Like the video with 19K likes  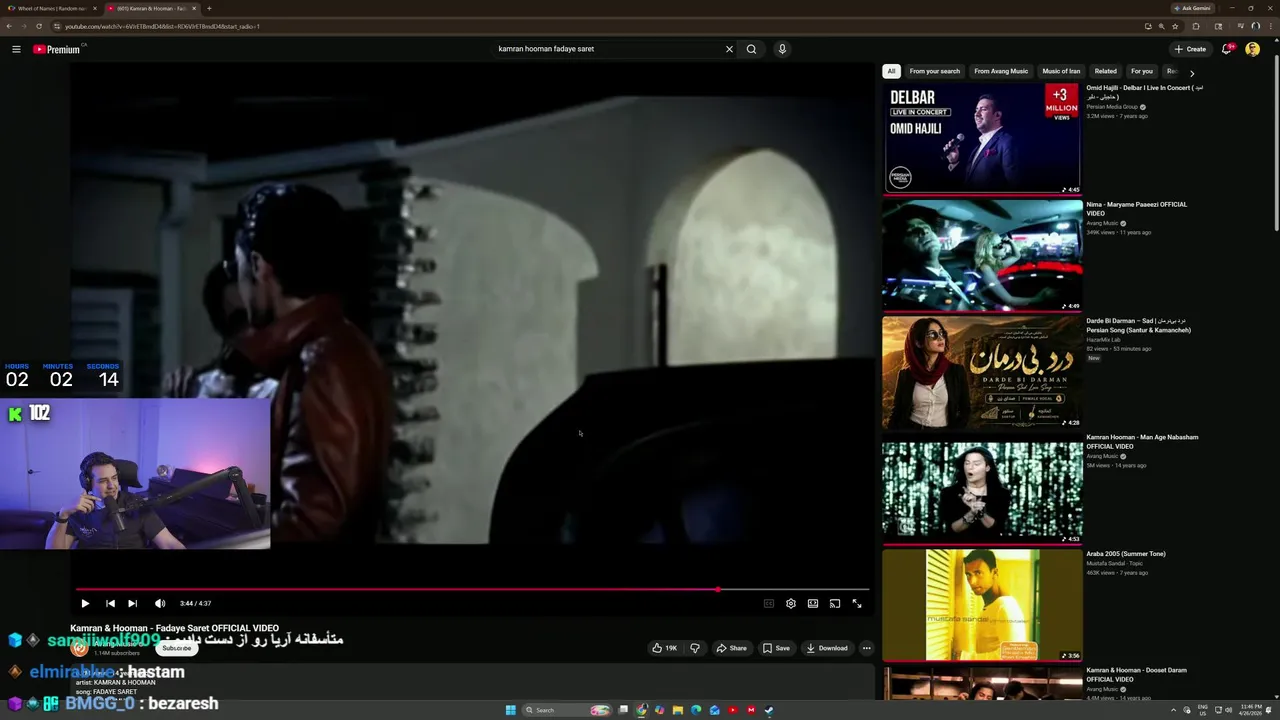click(x=665, y=648)
